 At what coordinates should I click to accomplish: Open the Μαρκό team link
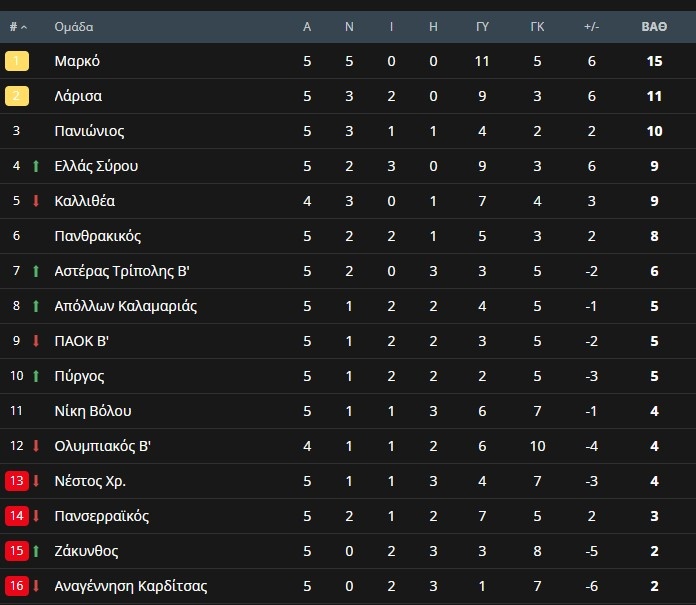pyautogui.click(x=77, y=61)
